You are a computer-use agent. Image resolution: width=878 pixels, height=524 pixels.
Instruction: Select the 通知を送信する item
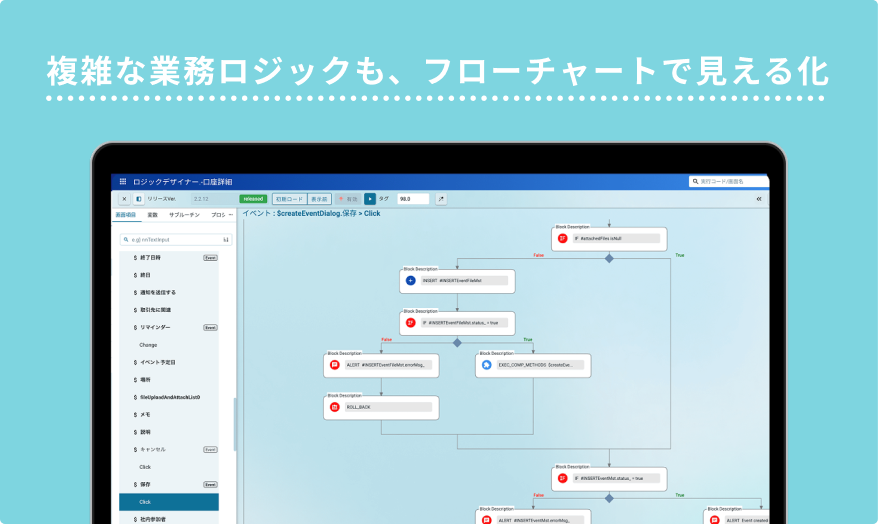click(158, 292)
